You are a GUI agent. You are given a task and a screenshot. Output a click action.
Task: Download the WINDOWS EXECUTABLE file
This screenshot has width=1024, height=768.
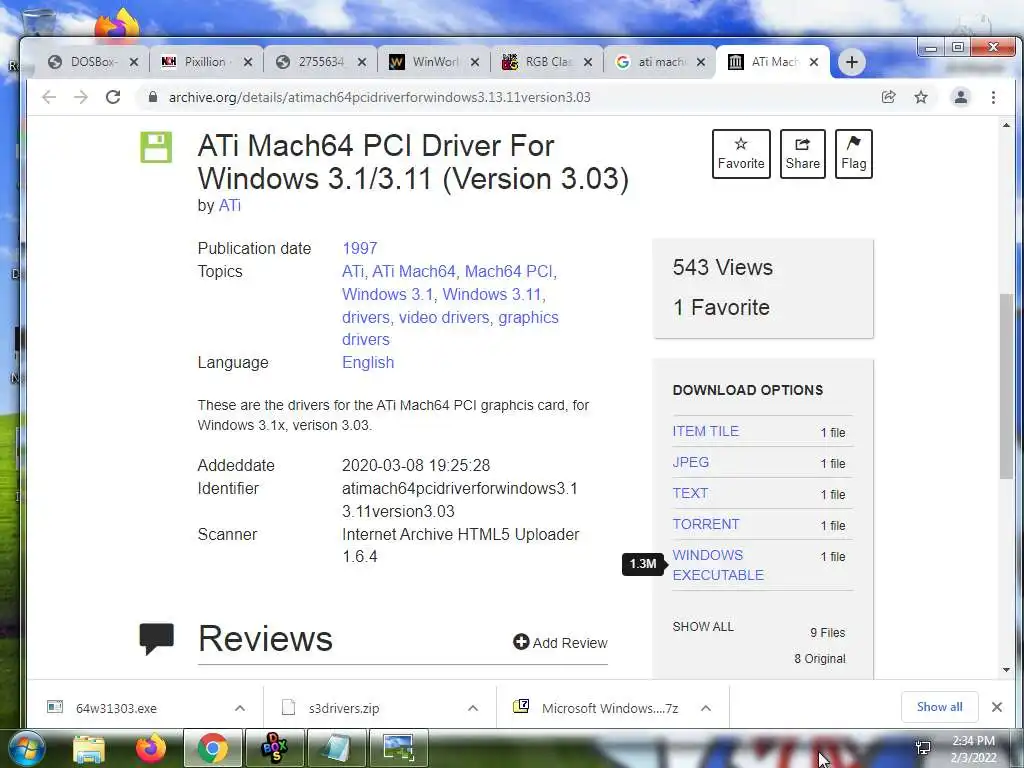718,565
